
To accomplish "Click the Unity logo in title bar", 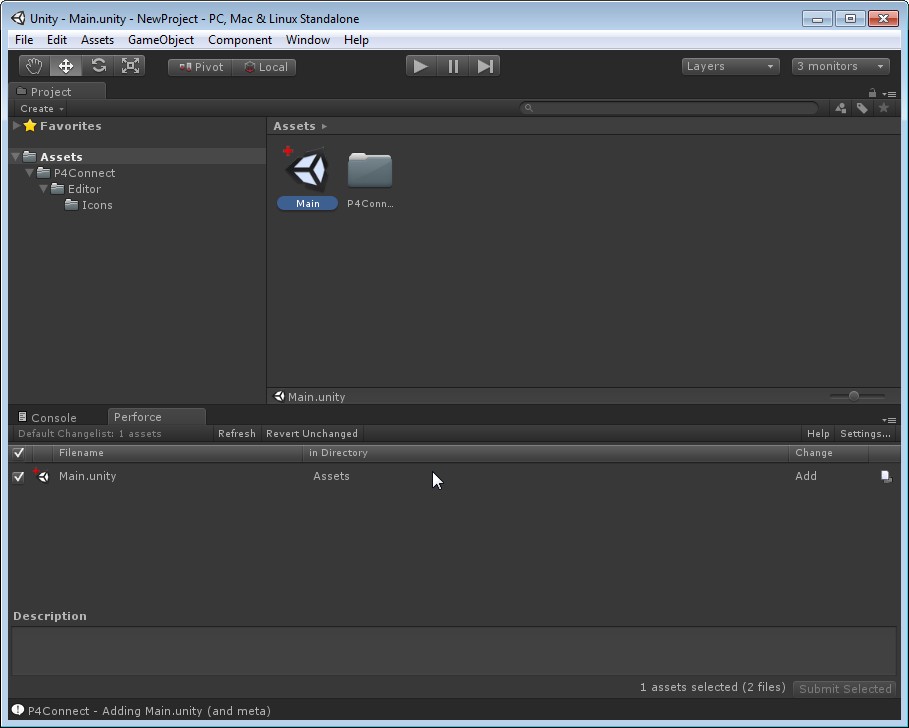I will 18,18.
